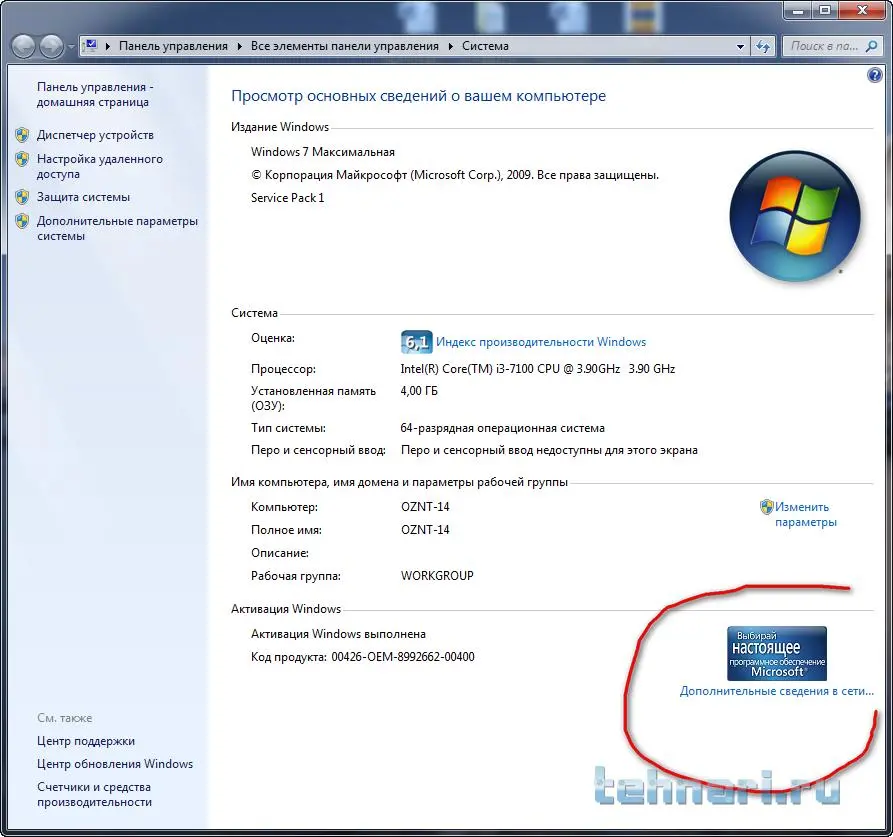Open Дополнительные параметры системы link
This screenshot has width=893, height=837.
[x=117, y=228]
